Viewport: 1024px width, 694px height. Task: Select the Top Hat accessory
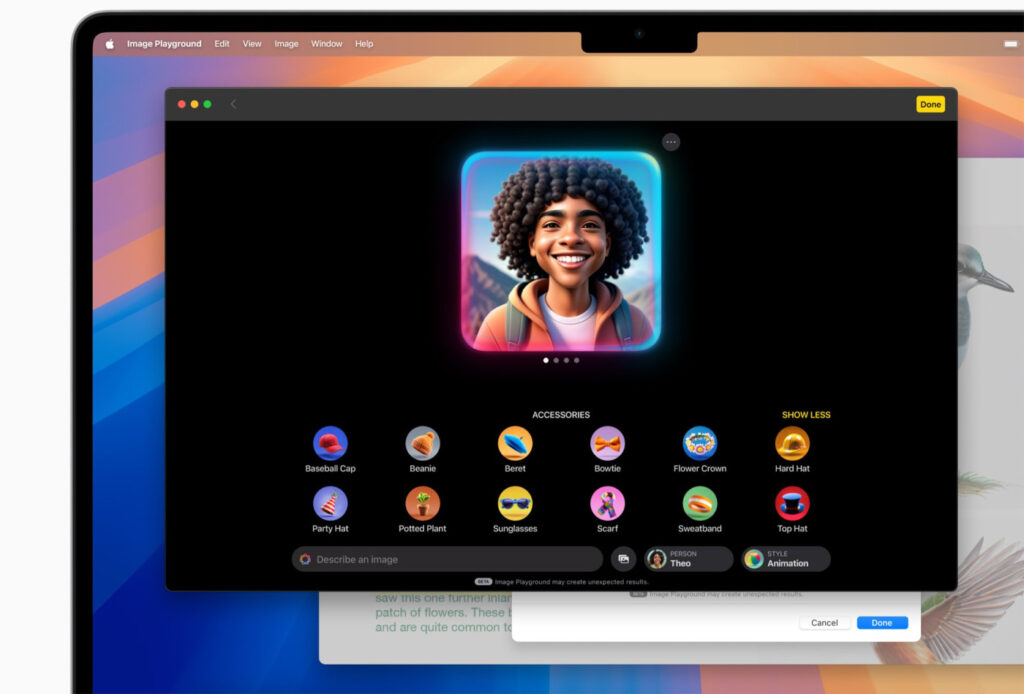tap(792, 504)
